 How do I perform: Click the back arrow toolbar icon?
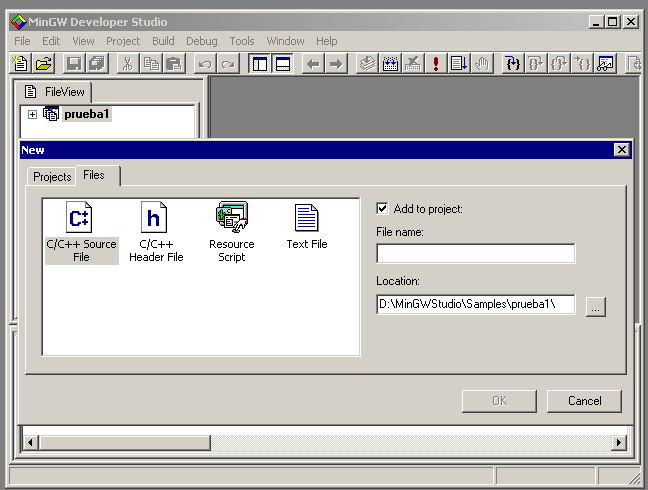(x=313, y=64)
